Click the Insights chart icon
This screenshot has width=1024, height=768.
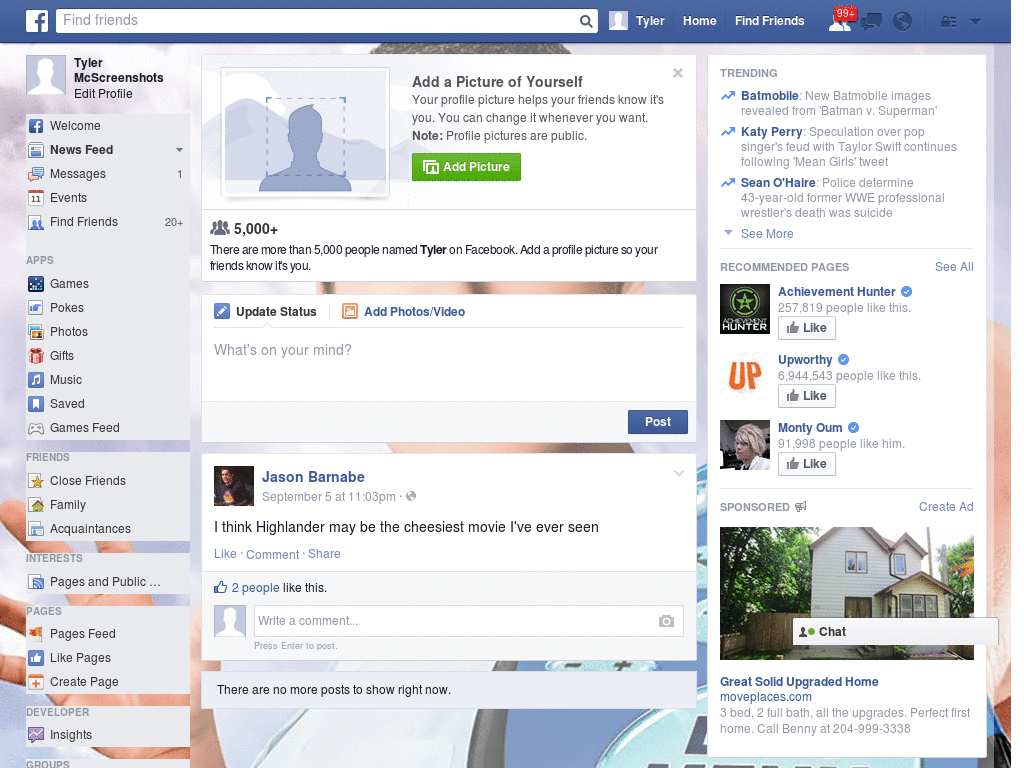[36, 735]
